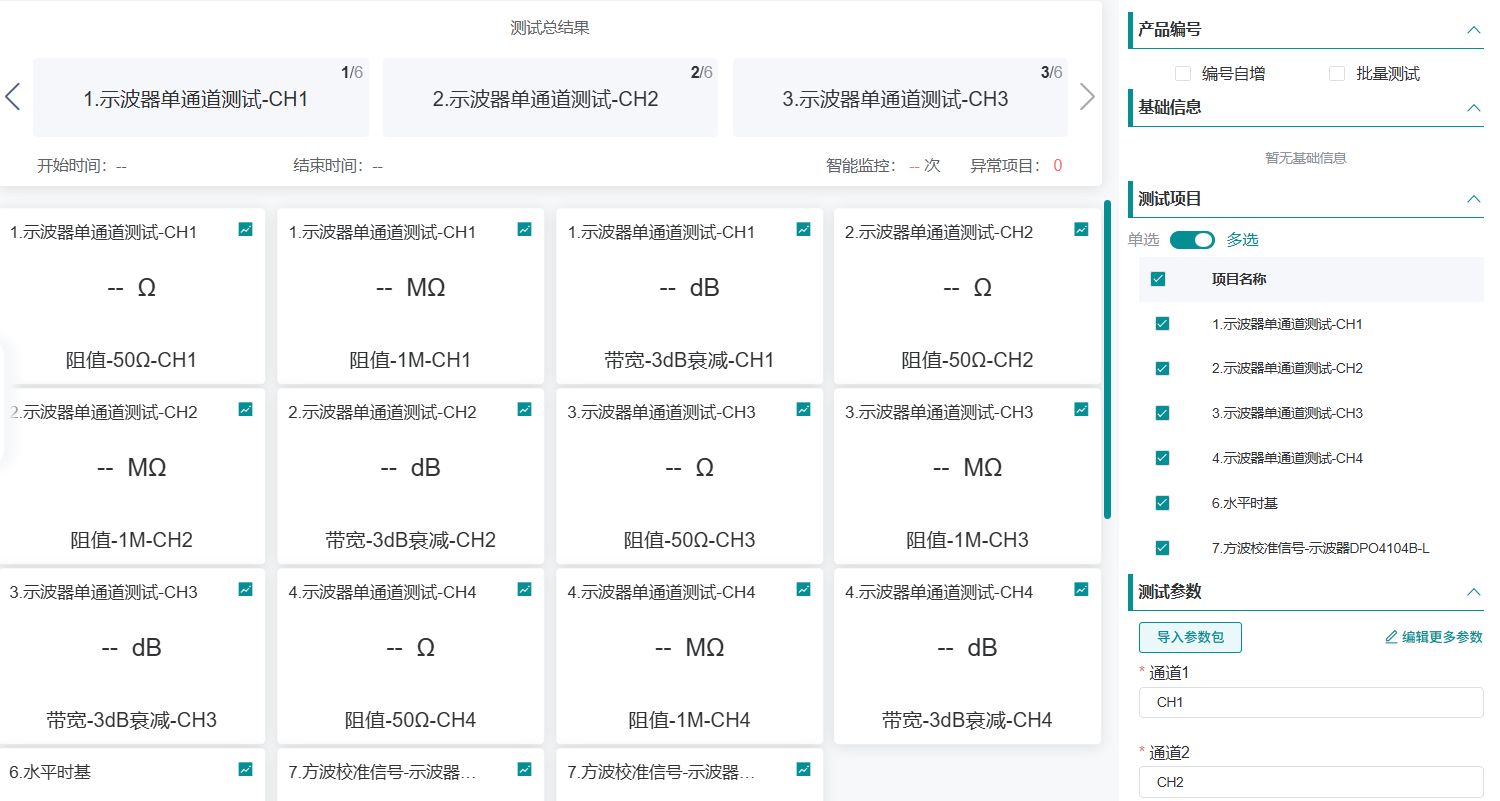
Task: Uncheck 1.示波器单通道测试-CH1 in project list
Action: coord(1162,324)
